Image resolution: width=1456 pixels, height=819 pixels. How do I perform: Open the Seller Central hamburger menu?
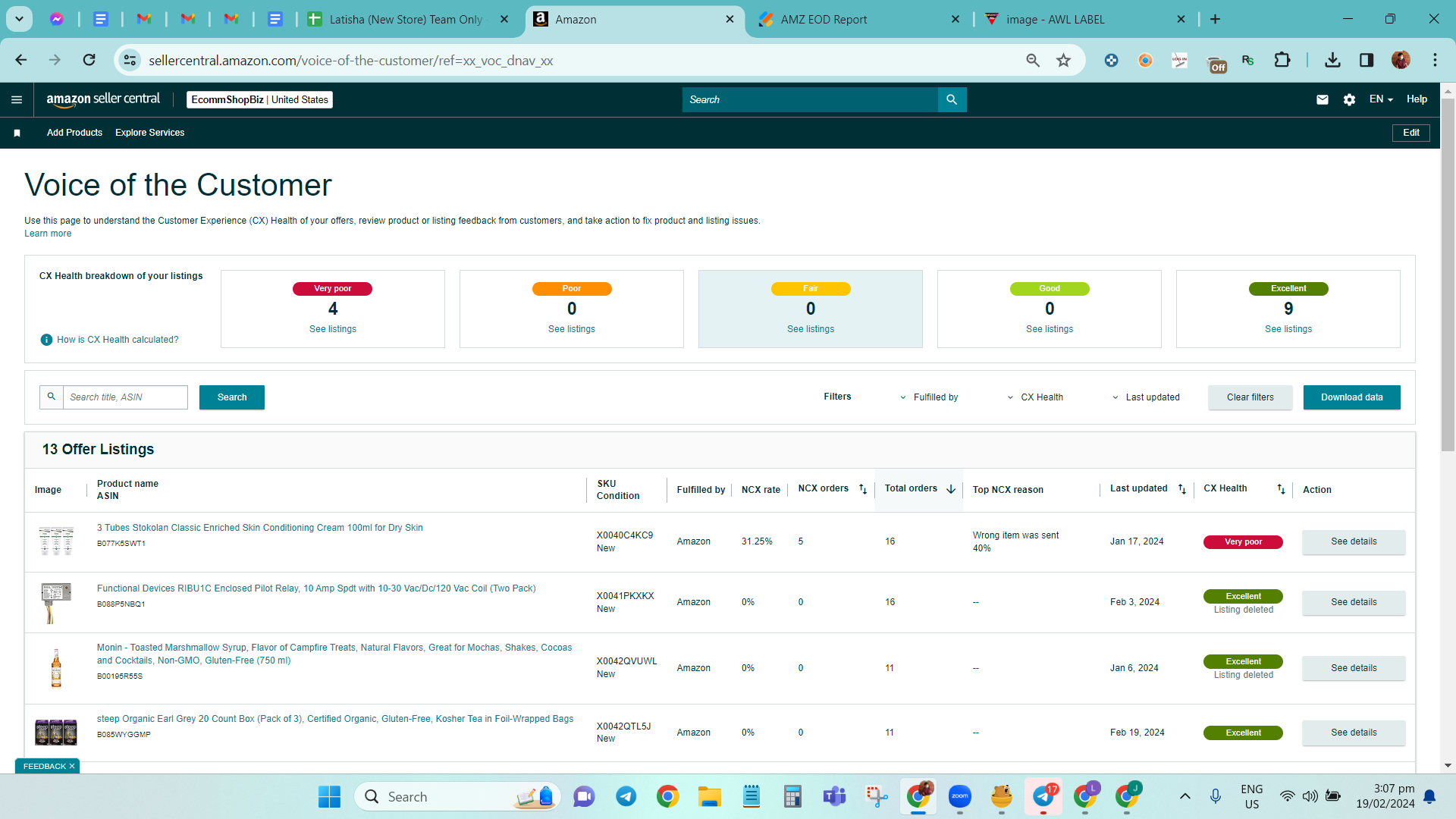[17, 99]
